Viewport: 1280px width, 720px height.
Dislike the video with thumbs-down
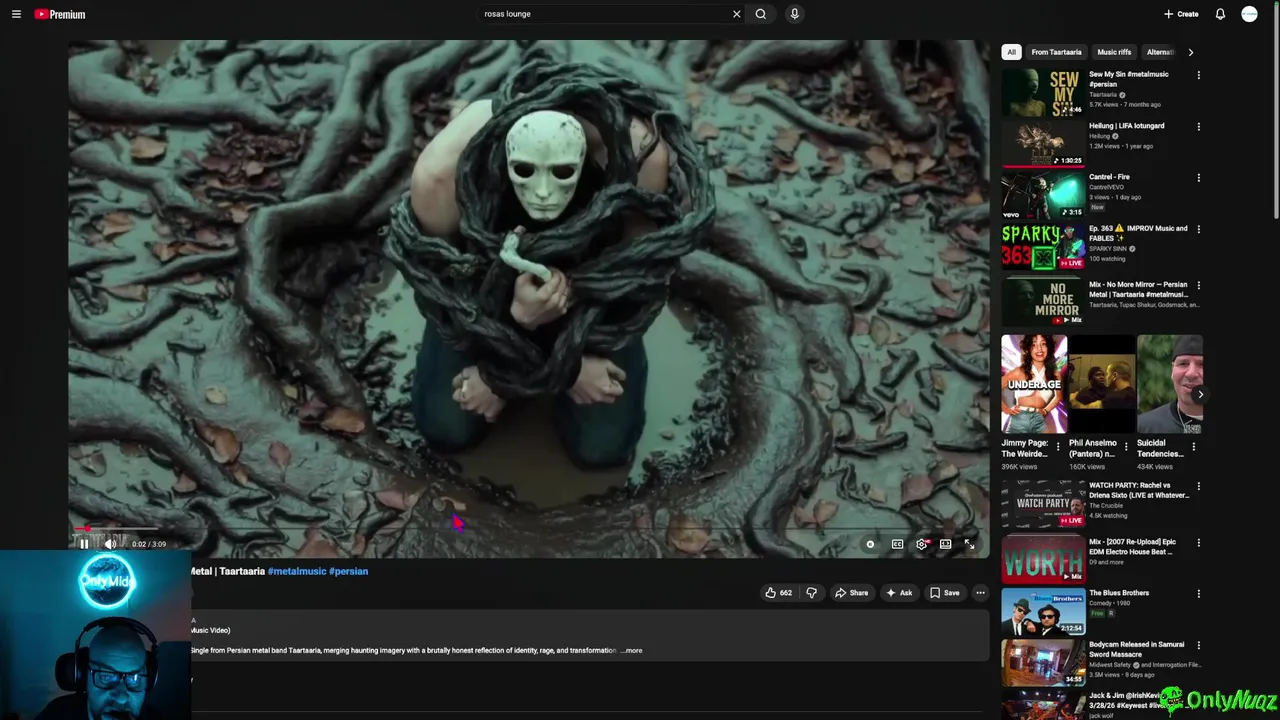coord(811,593)
